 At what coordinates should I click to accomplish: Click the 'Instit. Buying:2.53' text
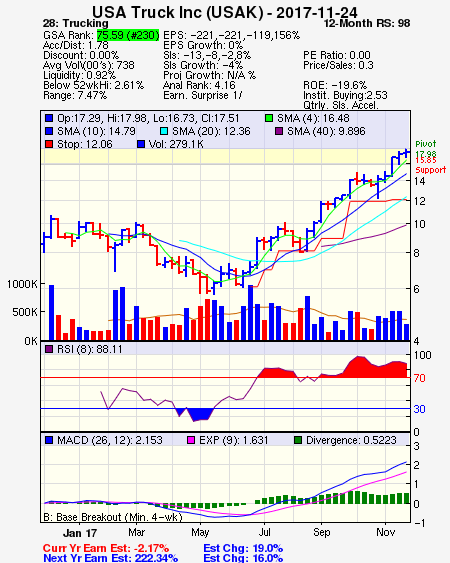coord(345,96)
